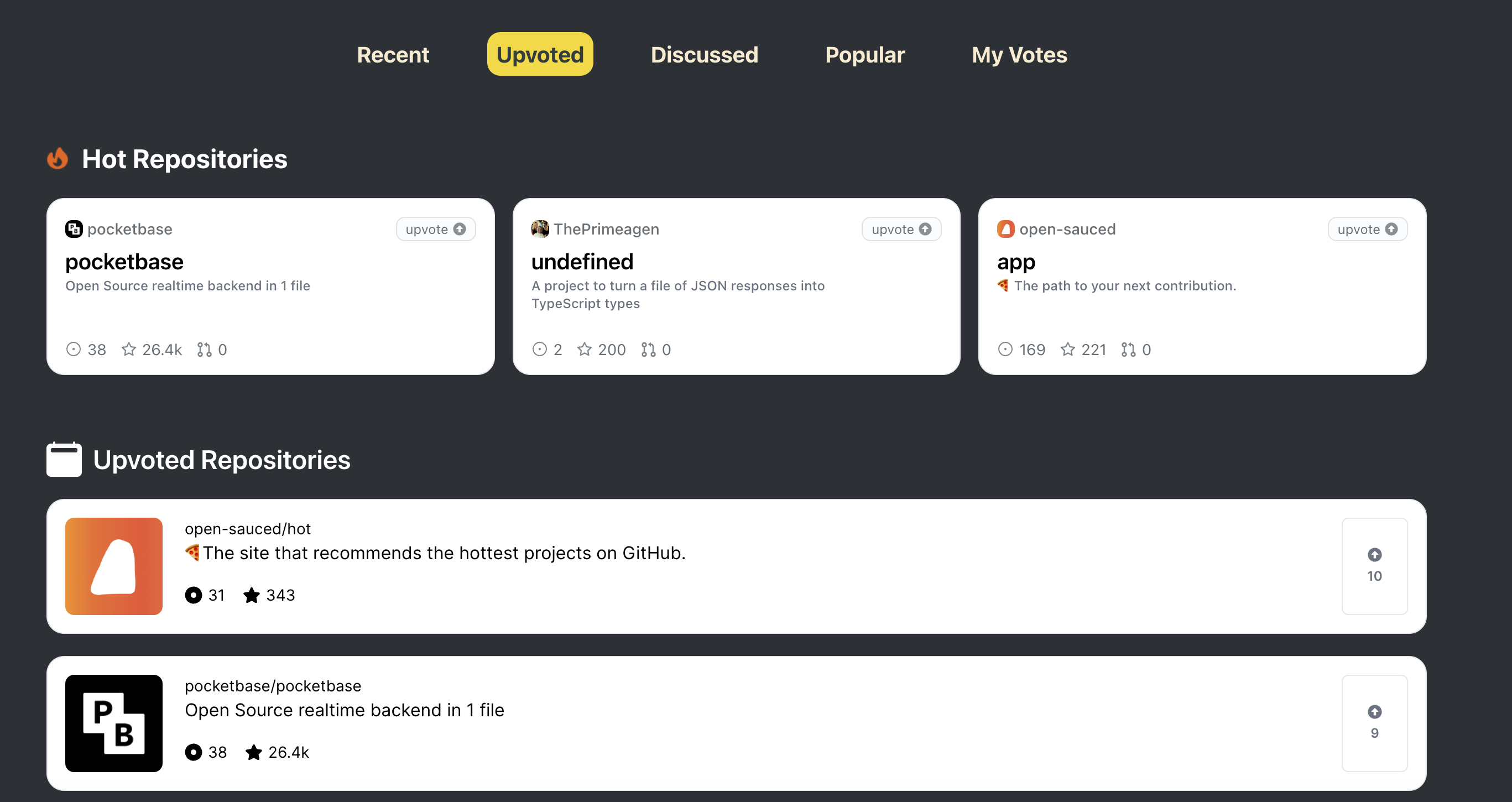Select the Recent tab
This screenshot has width=1512, height=802.
click(x=393, y=55)
